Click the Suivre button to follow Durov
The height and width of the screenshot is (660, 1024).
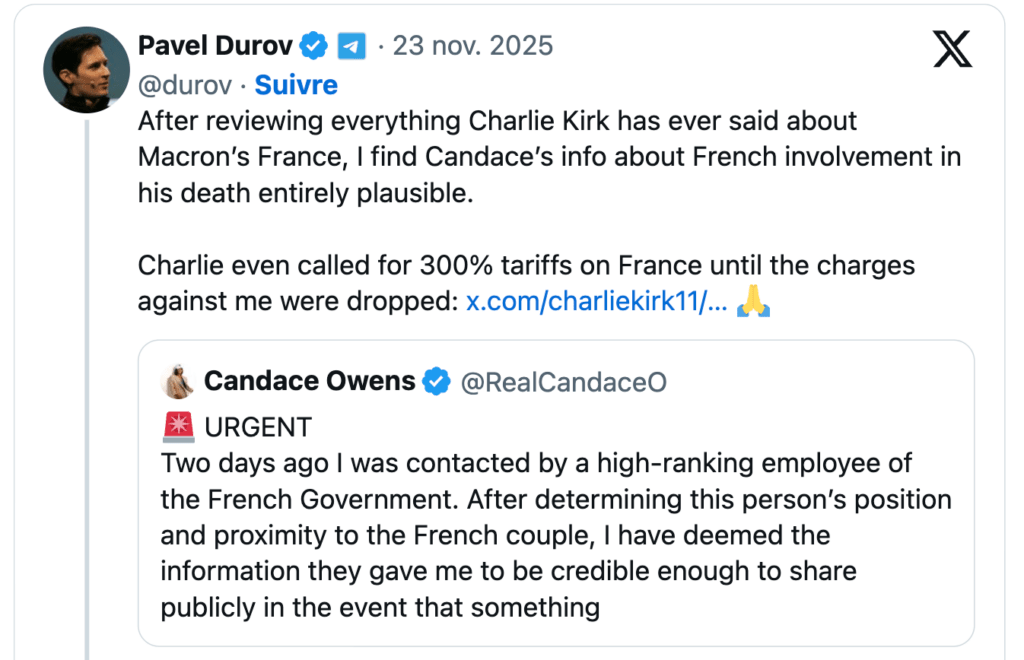[x=296, y=85]
